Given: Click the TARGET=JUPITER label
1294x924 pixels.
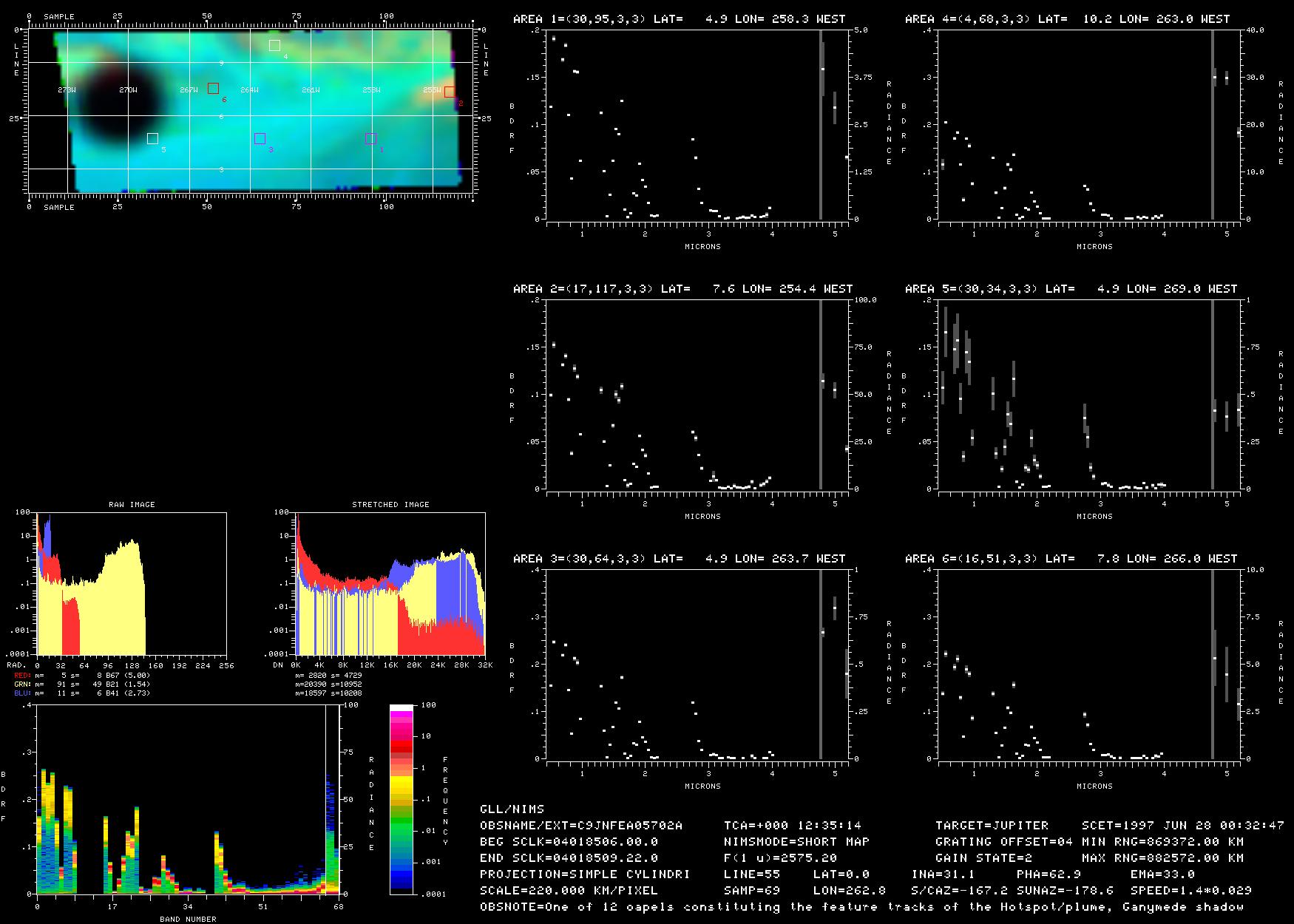Looking at the screenshot, I should (992, 825).
